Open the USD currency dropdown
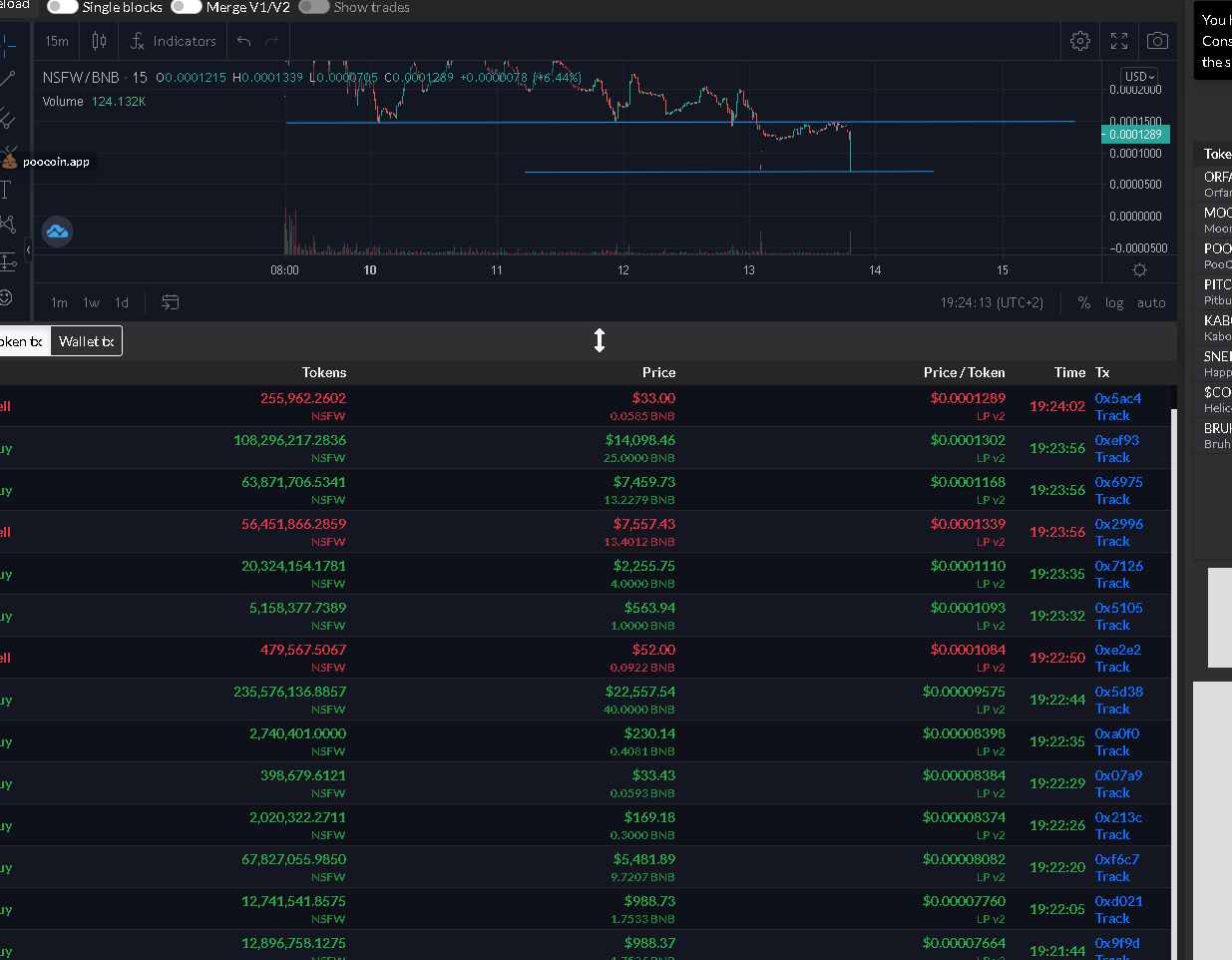Image resolution: width=1232 pixels, height=960 pixels. [x=1140, y=76]
